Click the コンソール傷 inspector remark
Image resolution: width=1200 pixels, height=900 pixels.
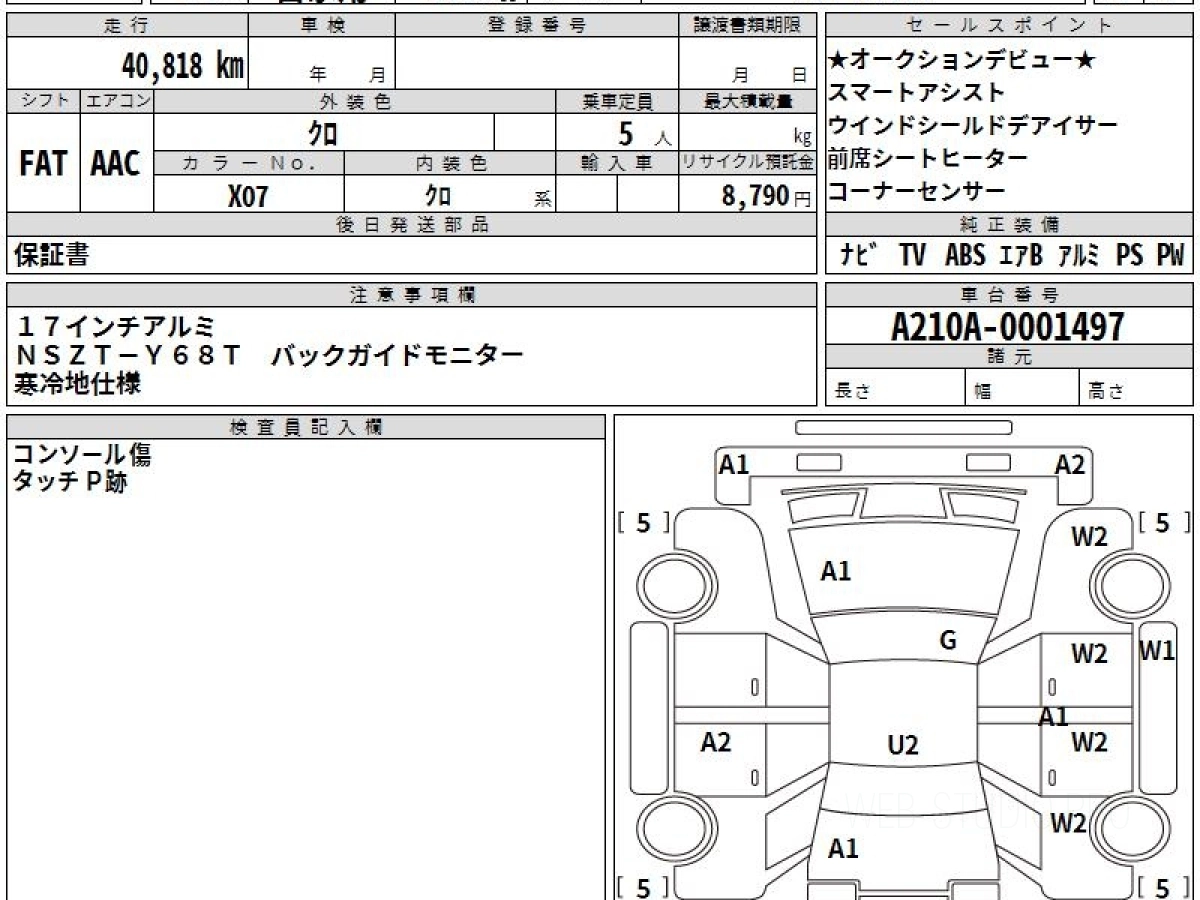[82, 455]
